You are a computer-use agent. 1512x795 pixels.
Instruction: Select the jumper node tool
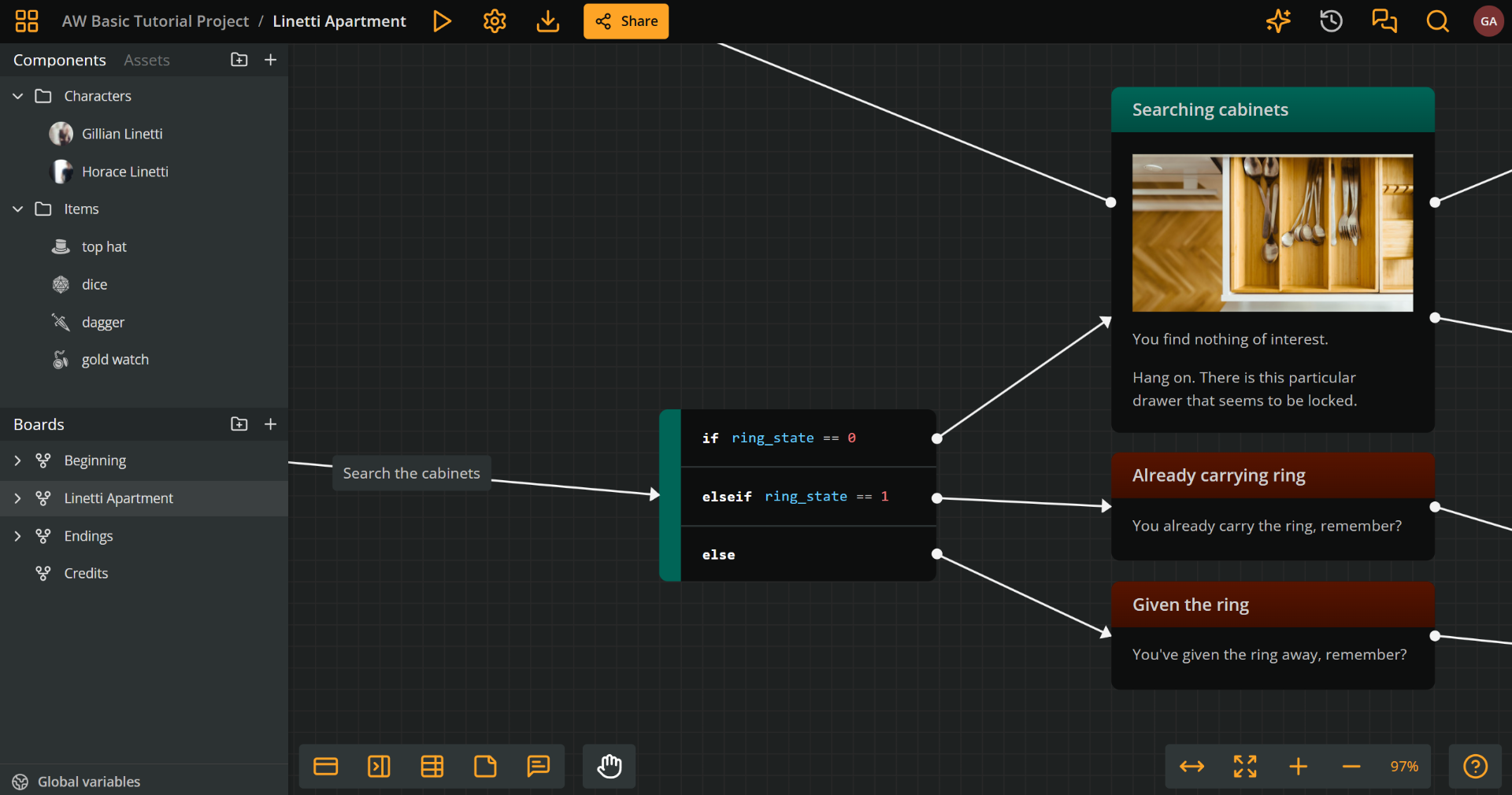coord(379,766)
